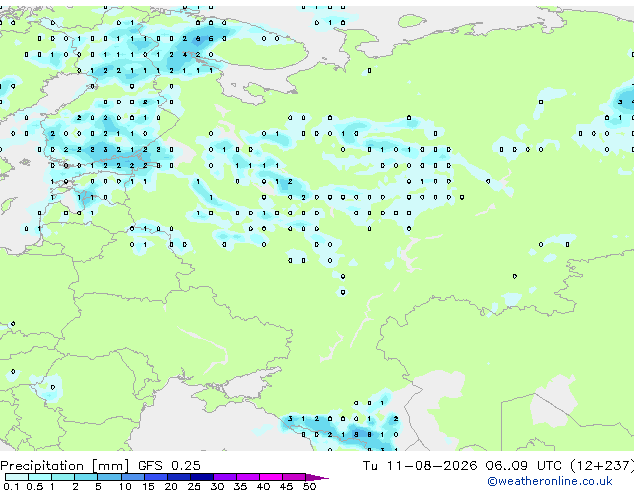Image resolution: width=634 pixels, height=490 pixels.
Task: Pick legend swatch between 30 and 35
Action: [x=224, y=477]
